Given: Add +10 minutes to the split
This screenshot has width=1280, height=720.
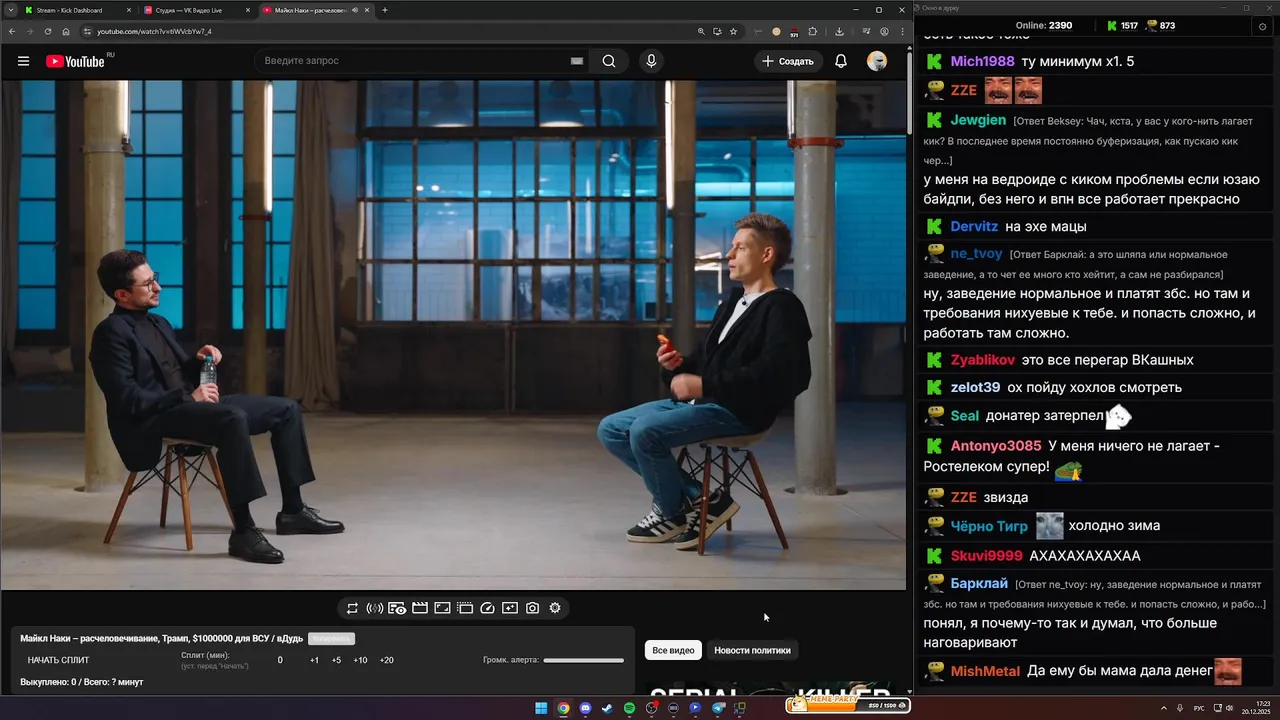Looking at the screenshot, I should coord(360,660).
